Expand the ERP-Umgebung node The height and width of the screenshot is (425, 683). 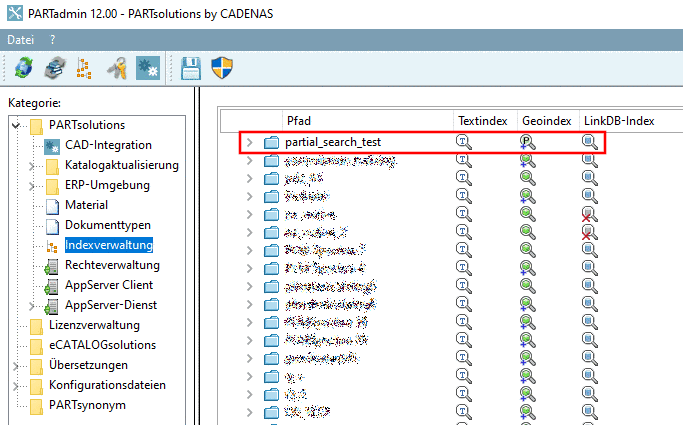pos(31,186)
